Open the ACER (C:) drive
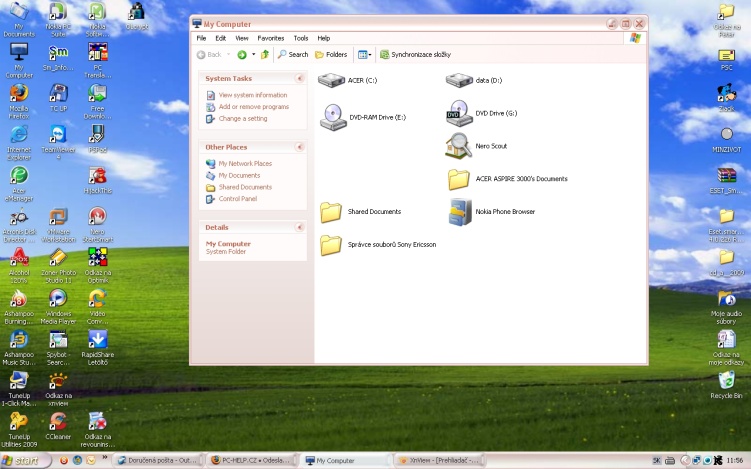The height and width of the screenshot is (469, 751). point(331,79)
